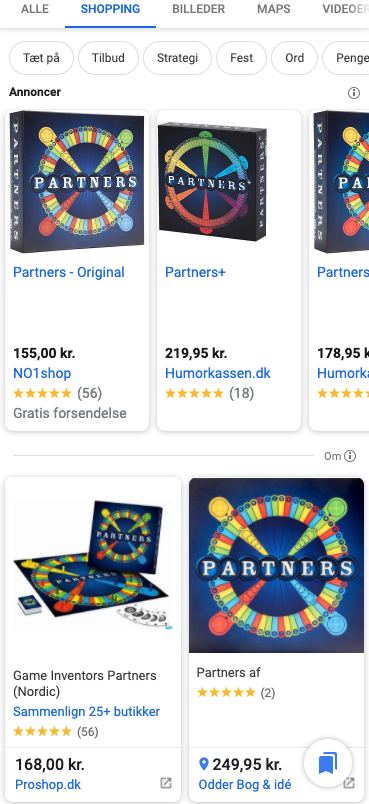
Task: Select the Fest filter chip
Action: pos(241,58)
